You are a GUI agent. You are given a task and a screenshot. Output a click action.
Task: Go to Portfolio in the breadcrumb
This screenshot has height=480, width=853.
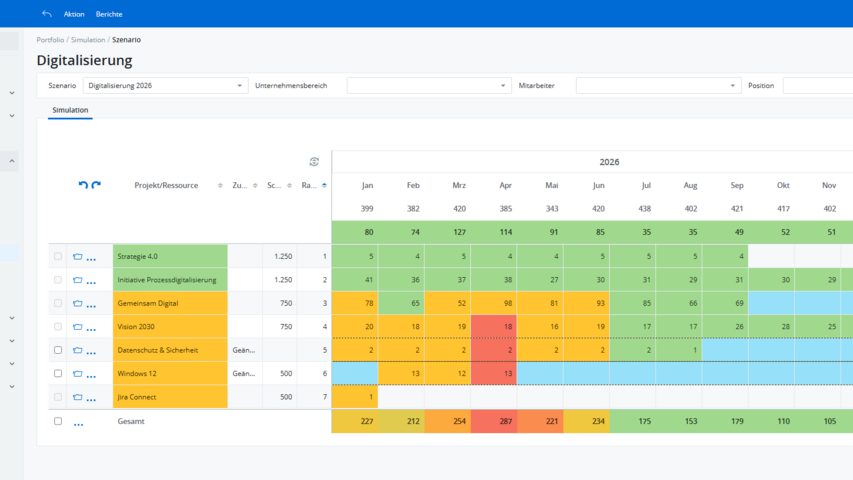tap(50, 40)
